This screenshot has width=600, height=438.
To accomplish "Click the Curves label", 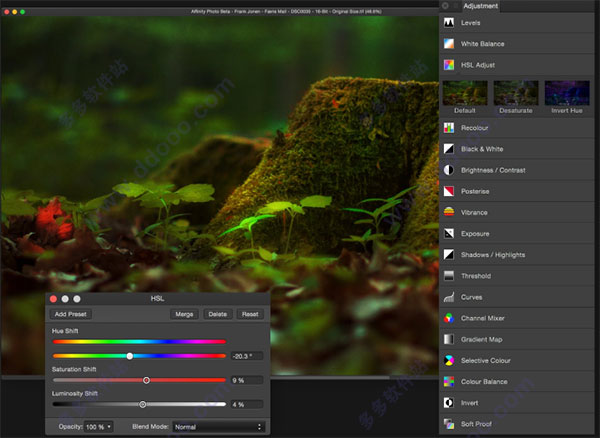I will click(471, 297).
